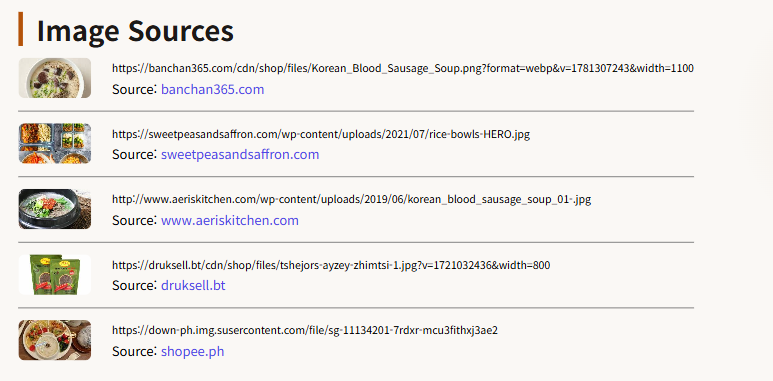This screenshot has height=381, width=773.
Task: Open the sweetpeasandsaffron.com source link
Action: (x=240, y=154)
